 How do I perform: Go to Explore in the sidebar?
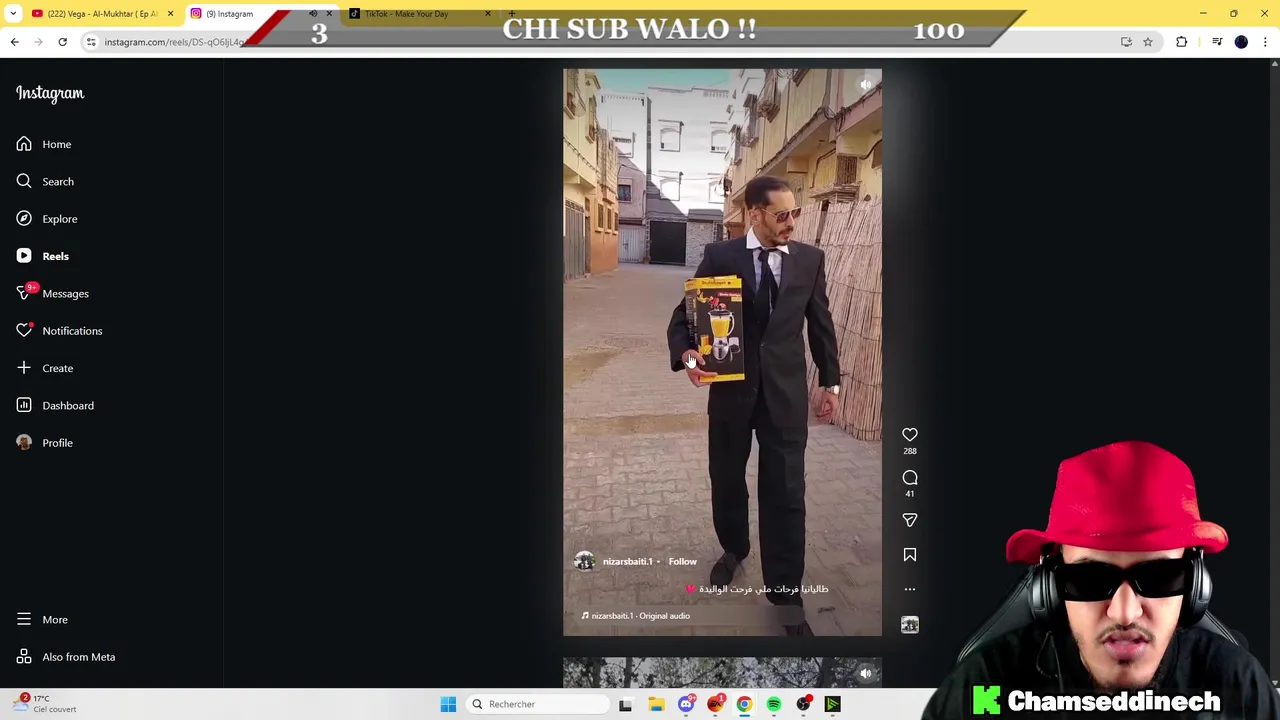[x=46, y=219]
